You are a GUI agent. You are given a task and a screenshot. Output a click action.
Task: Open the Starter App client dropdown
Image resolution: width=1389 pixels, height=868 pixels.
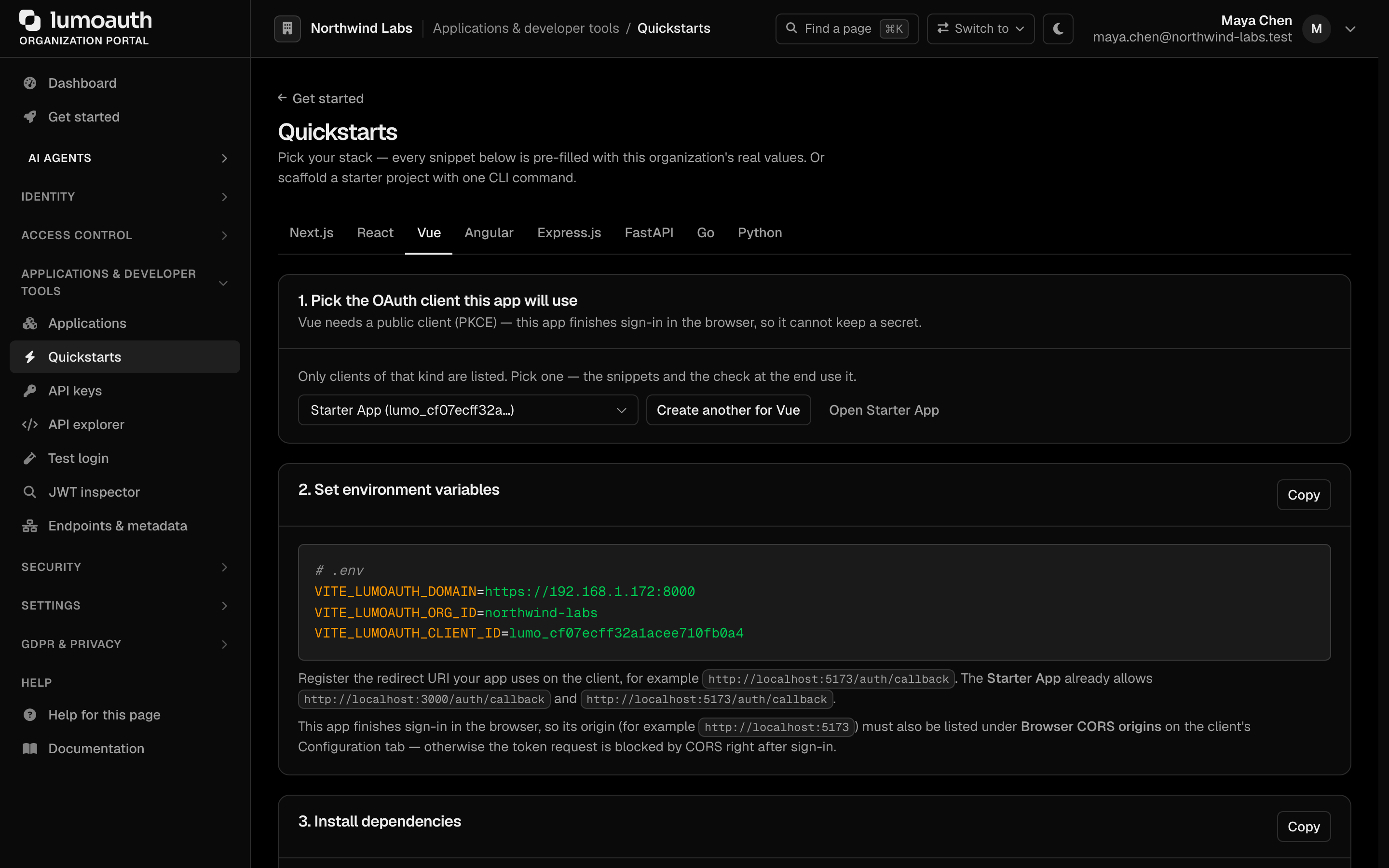pos(468,410)
